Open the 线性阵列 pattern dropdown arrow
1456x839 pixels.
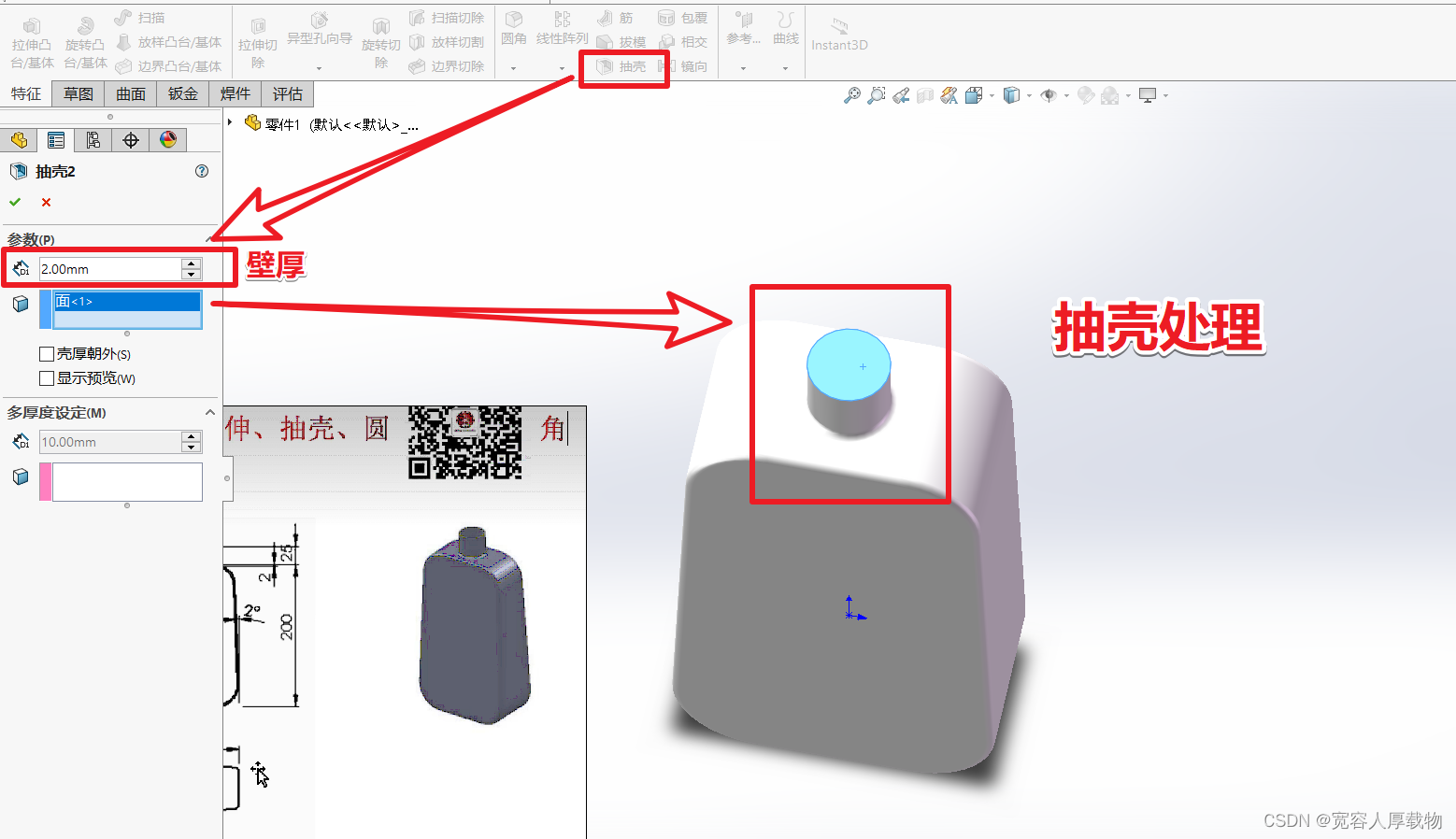pos(562,68)
